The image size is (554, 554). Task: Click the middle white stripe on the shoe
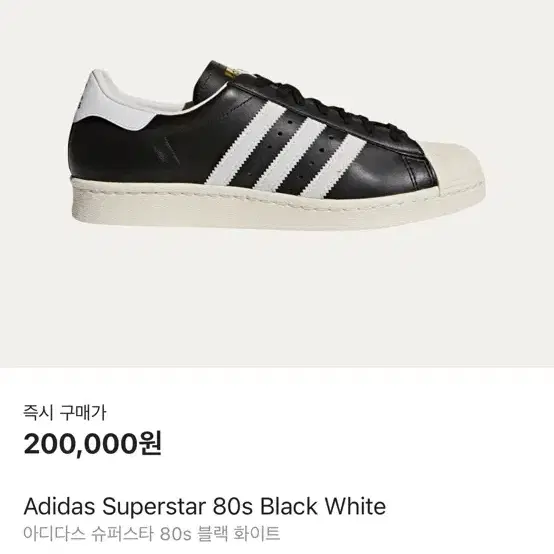290,154
